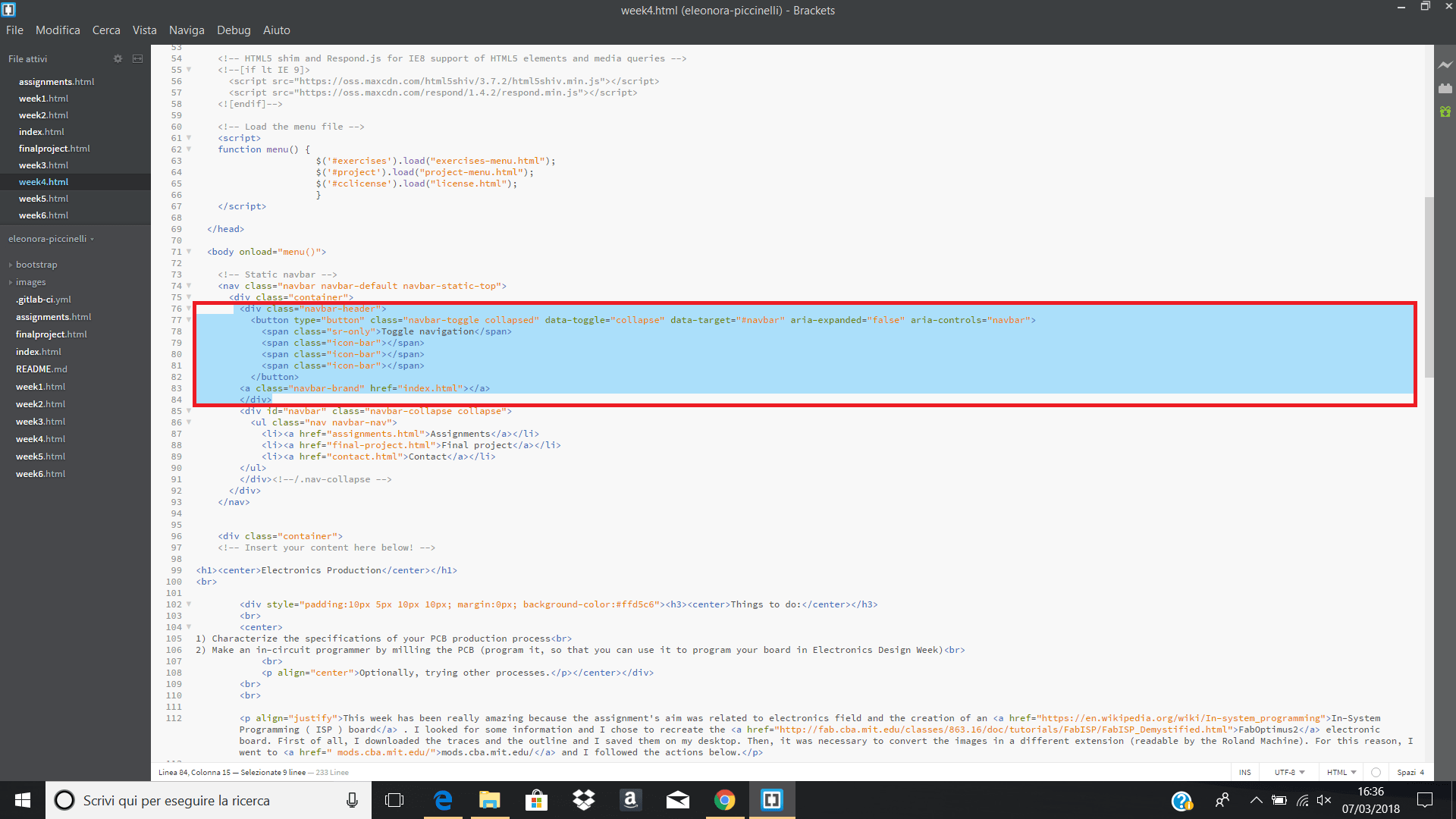Click the linting status circle indicator
Viewport: 1456px width, 819px height.
pyautogui.click(x=1376, y=772)
